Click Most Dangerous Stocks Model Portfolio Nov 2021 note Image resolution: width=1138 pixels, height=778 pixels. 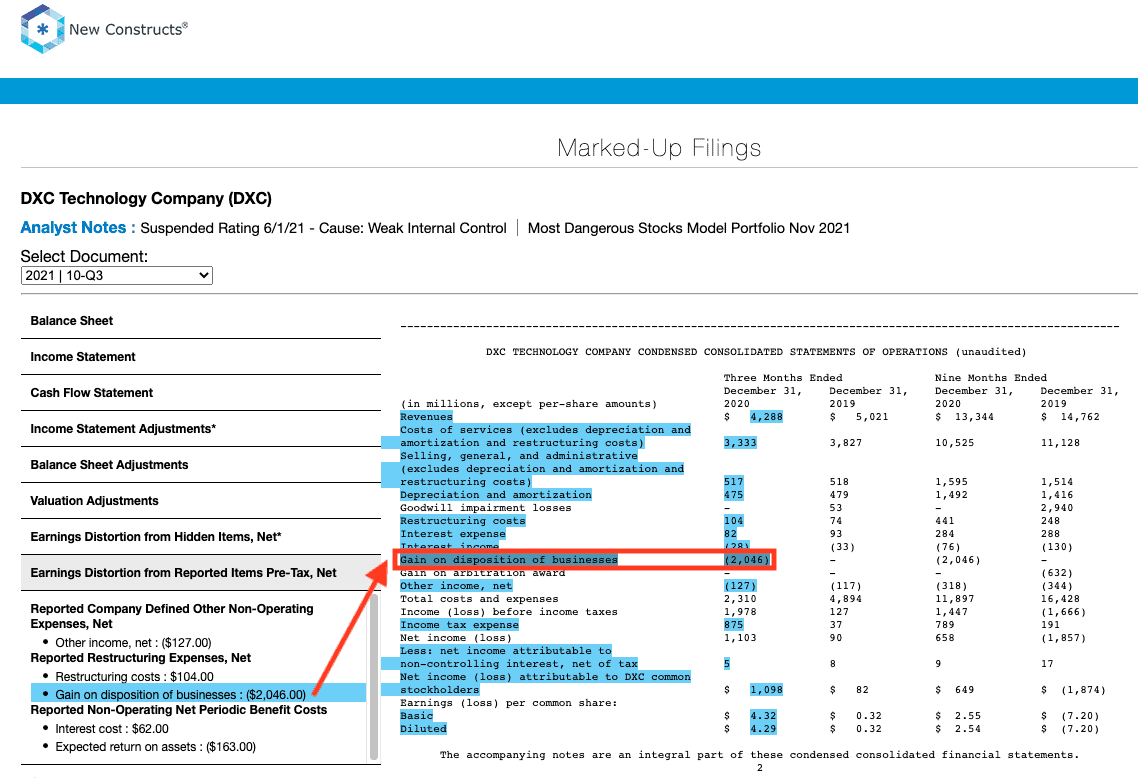pos(689,228)
